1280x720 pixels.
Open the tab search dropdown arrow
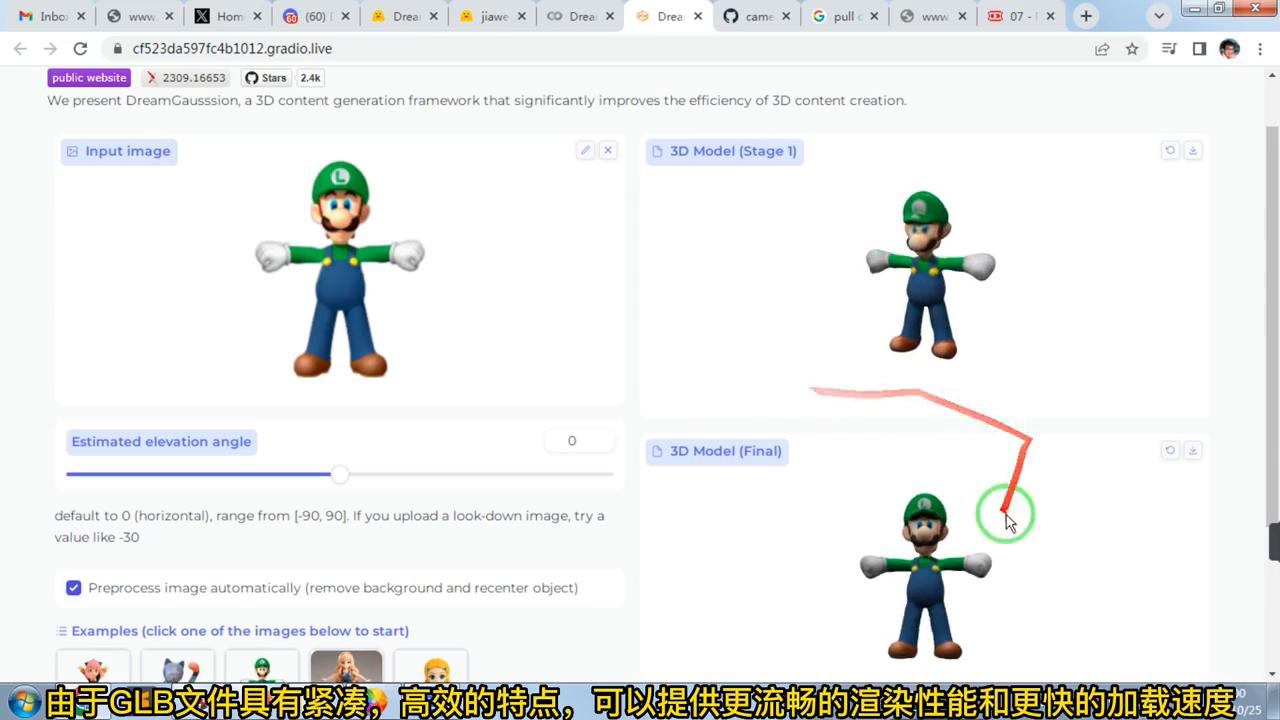pos(1159,16)
